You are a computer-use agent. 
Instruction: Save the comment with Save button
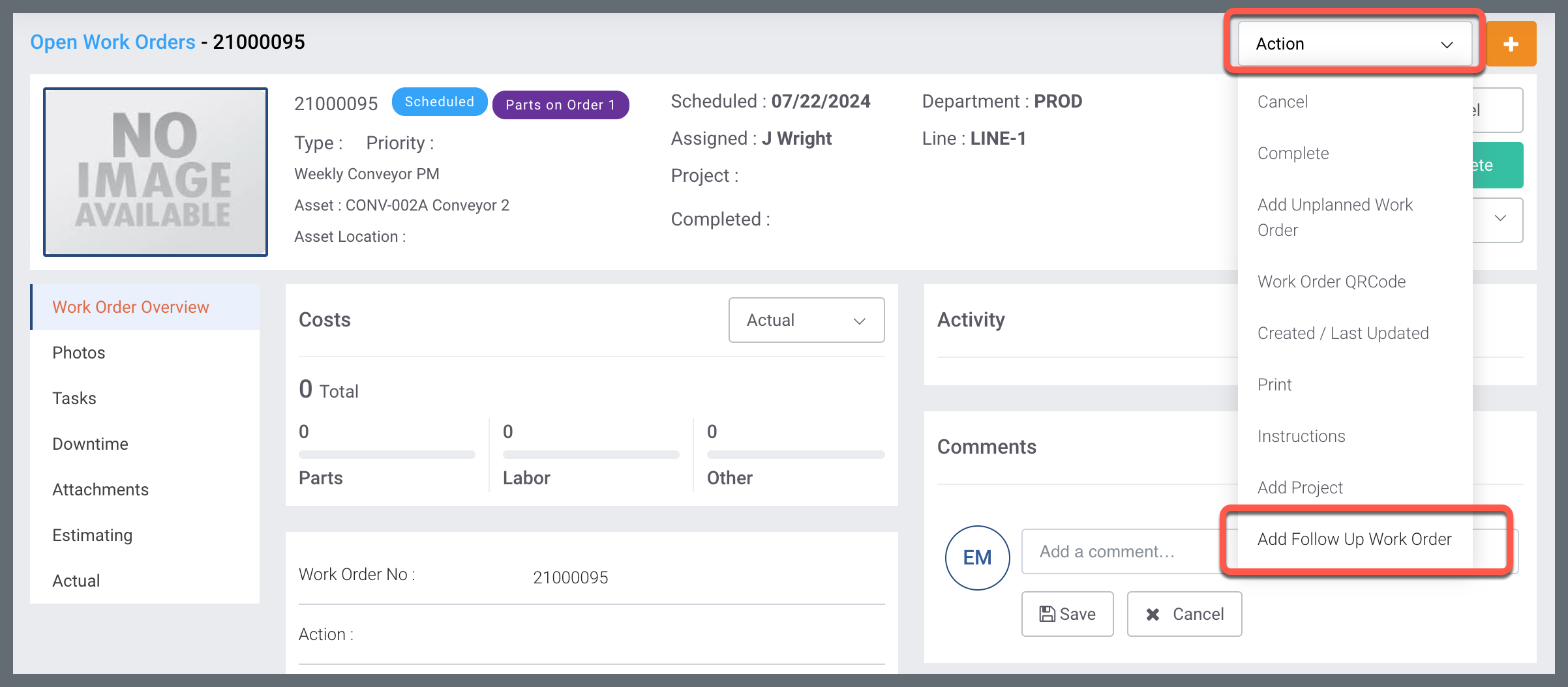coord(1067,614)
